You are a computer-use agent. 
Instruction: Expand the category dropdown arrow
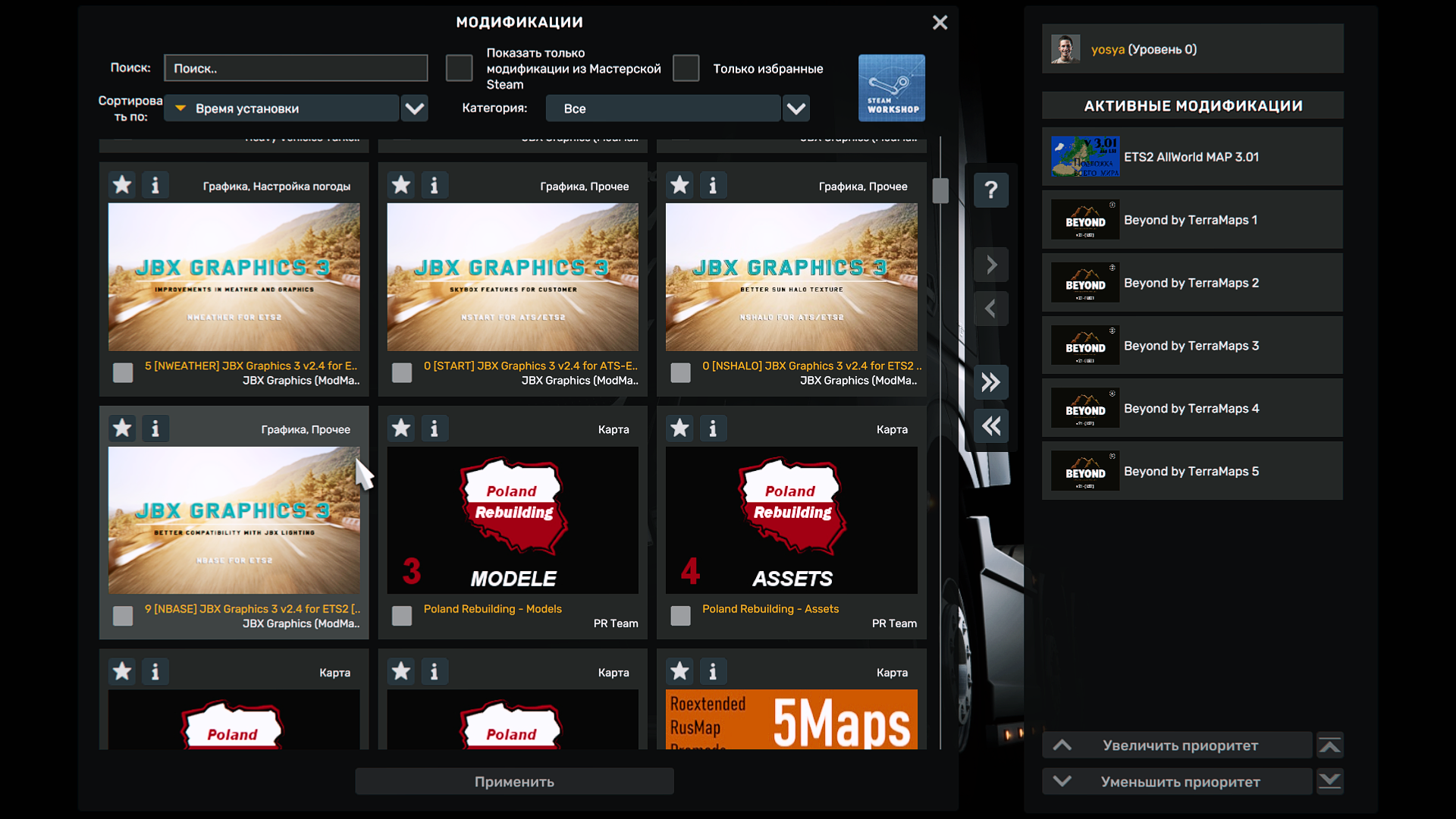pos(795,108)
